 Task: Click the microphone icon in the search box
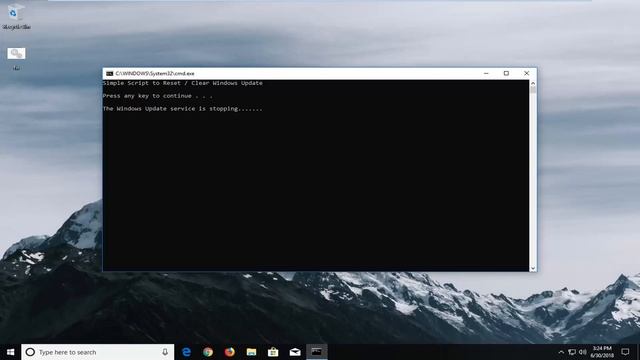165,352
